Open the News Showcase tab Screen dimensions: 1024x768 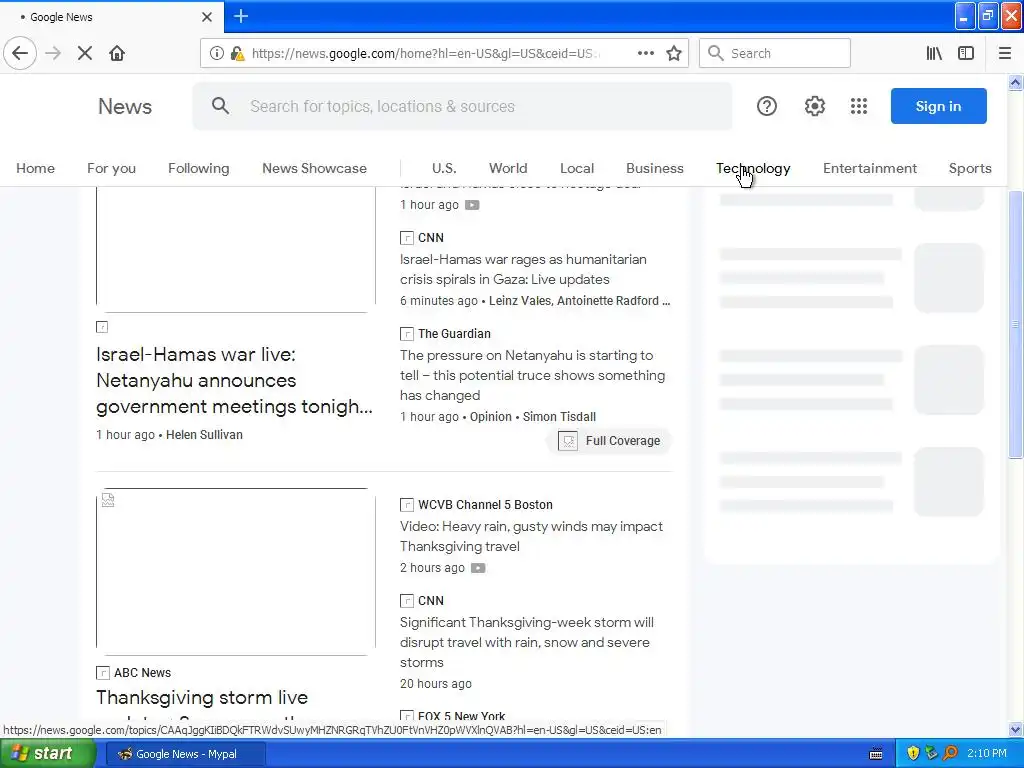[314, 168]
